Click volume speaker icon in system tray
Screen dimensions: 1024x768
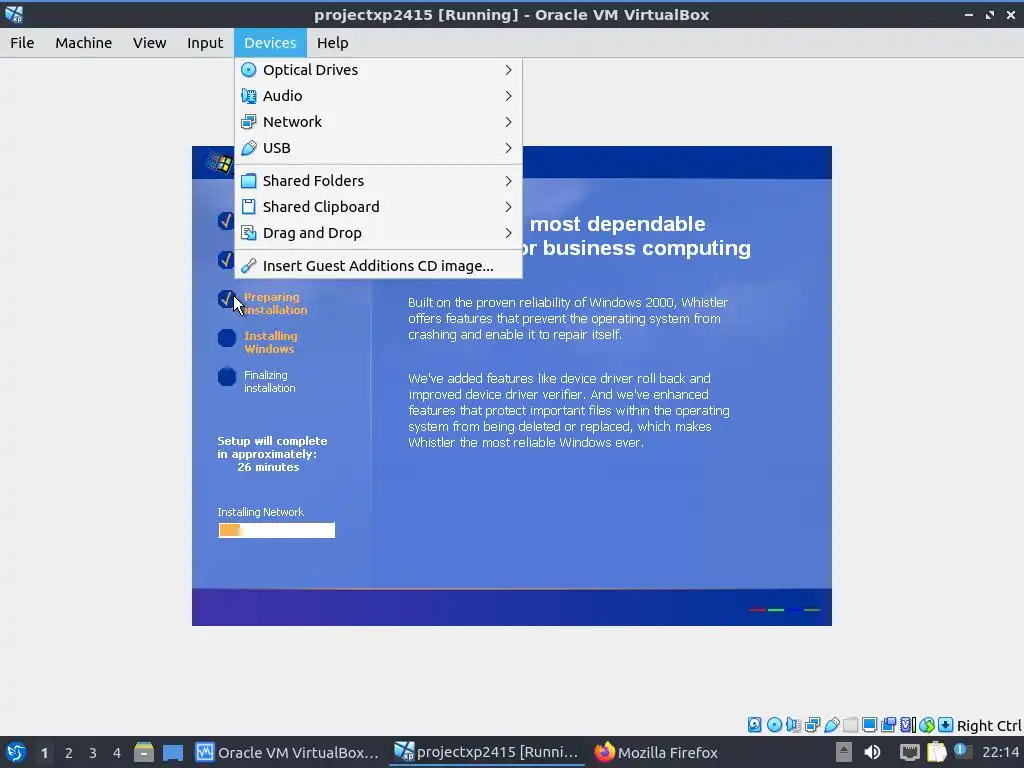coord(872,752)
